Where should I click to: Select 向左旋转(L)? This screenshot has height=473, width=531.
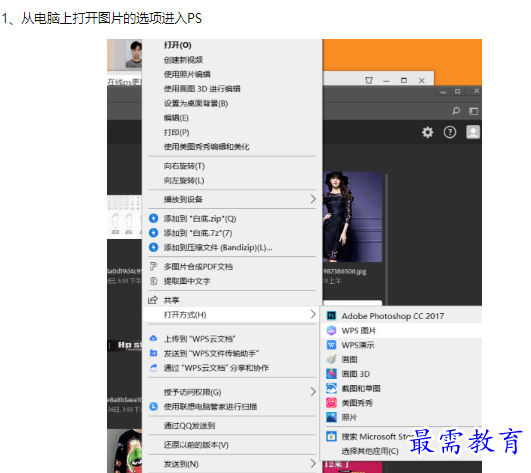pos(184,180)
